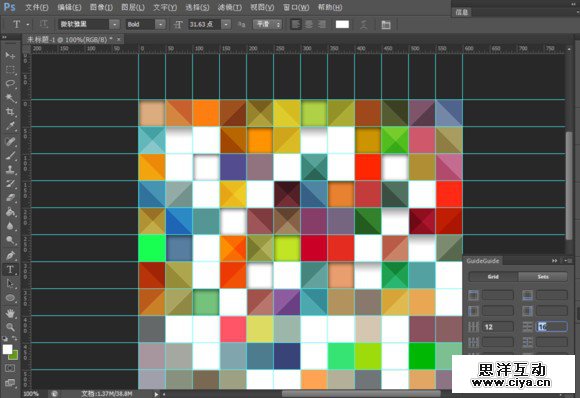Select the Blur tool
580x398 pixels.
[x=10, y=226]
